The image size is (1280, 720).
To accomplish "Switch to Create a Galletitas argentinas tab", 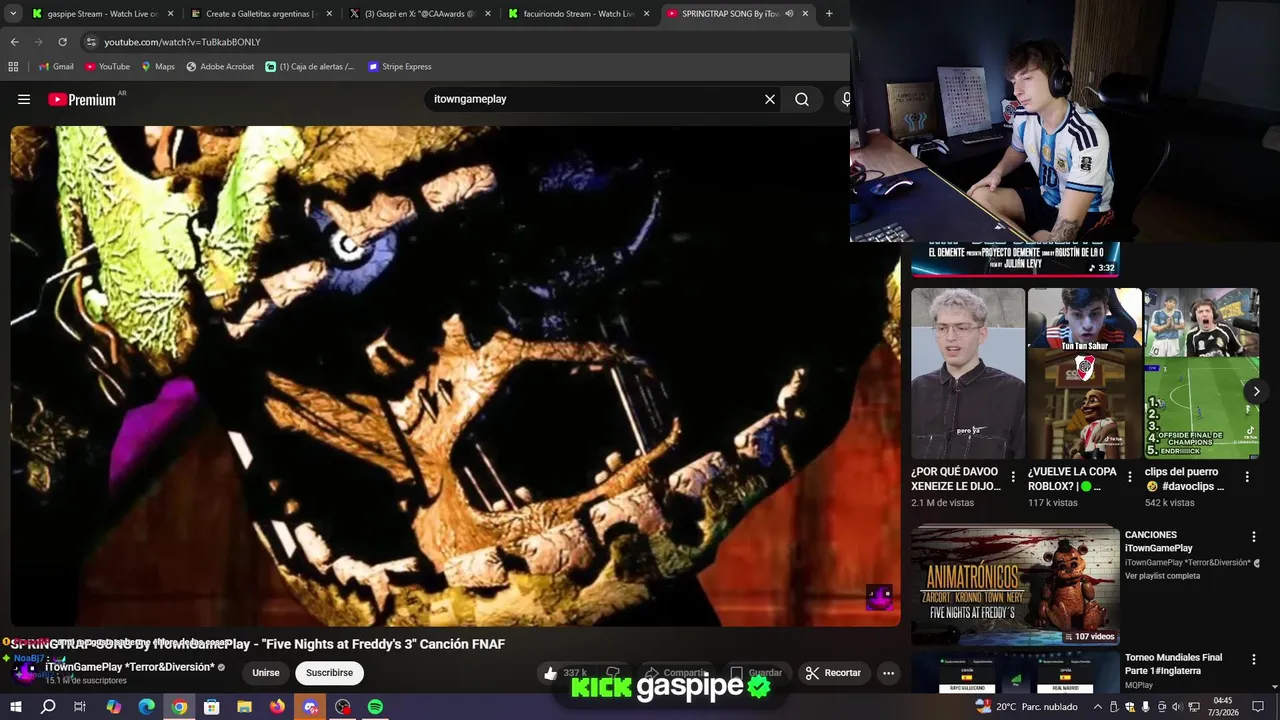I will pyautogui.click(x=260, y=14).
